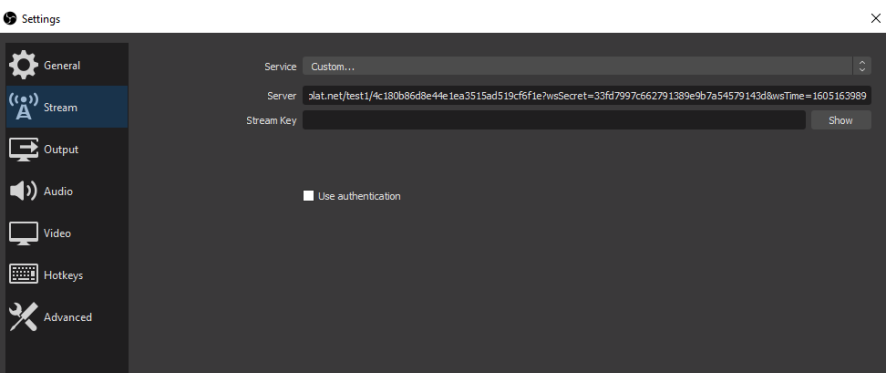Click the OBS logo in title bar

[x=10, y=19]
